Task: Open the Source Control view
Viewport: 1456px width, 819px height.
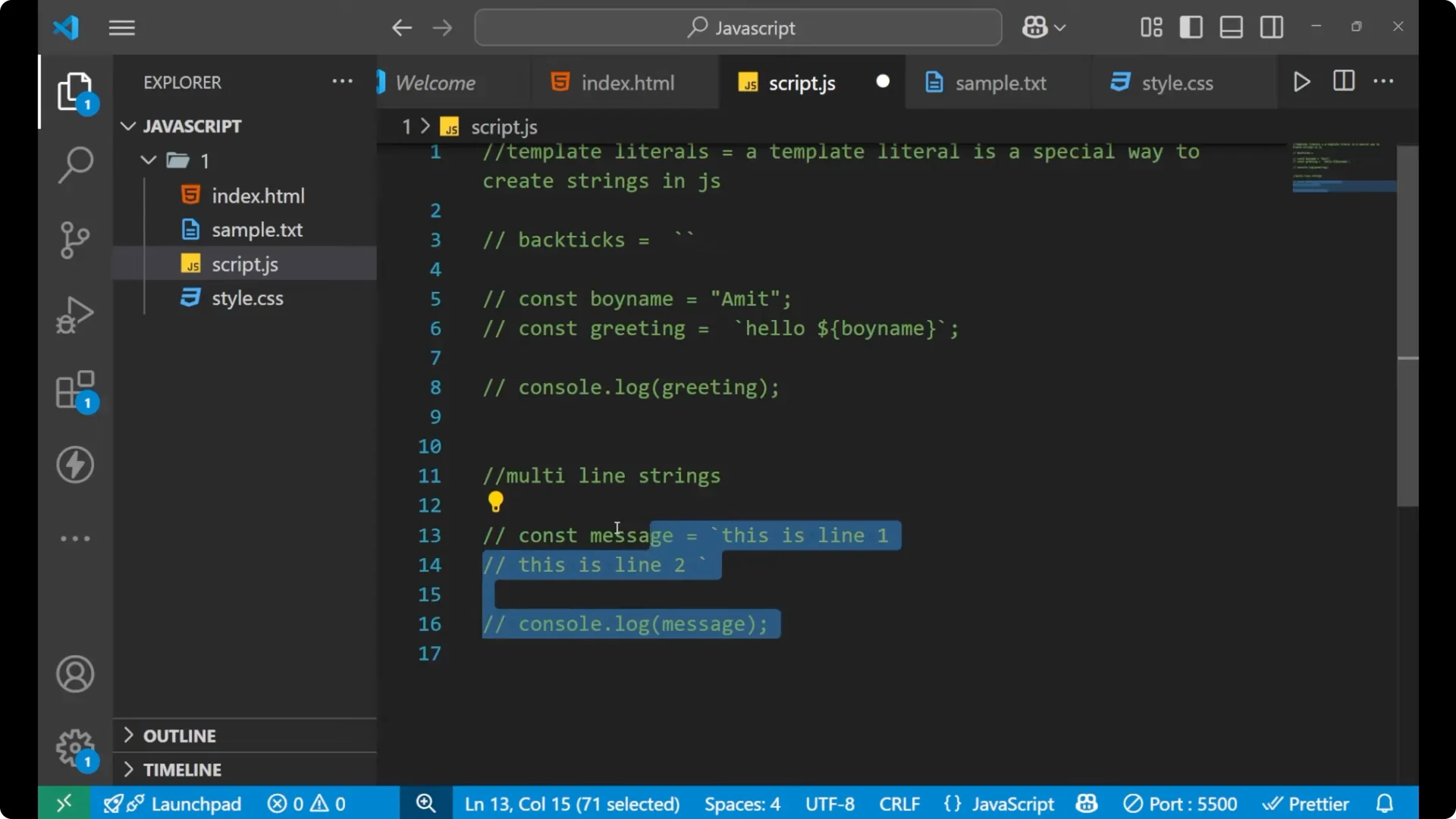Action: tap(75, 240)
